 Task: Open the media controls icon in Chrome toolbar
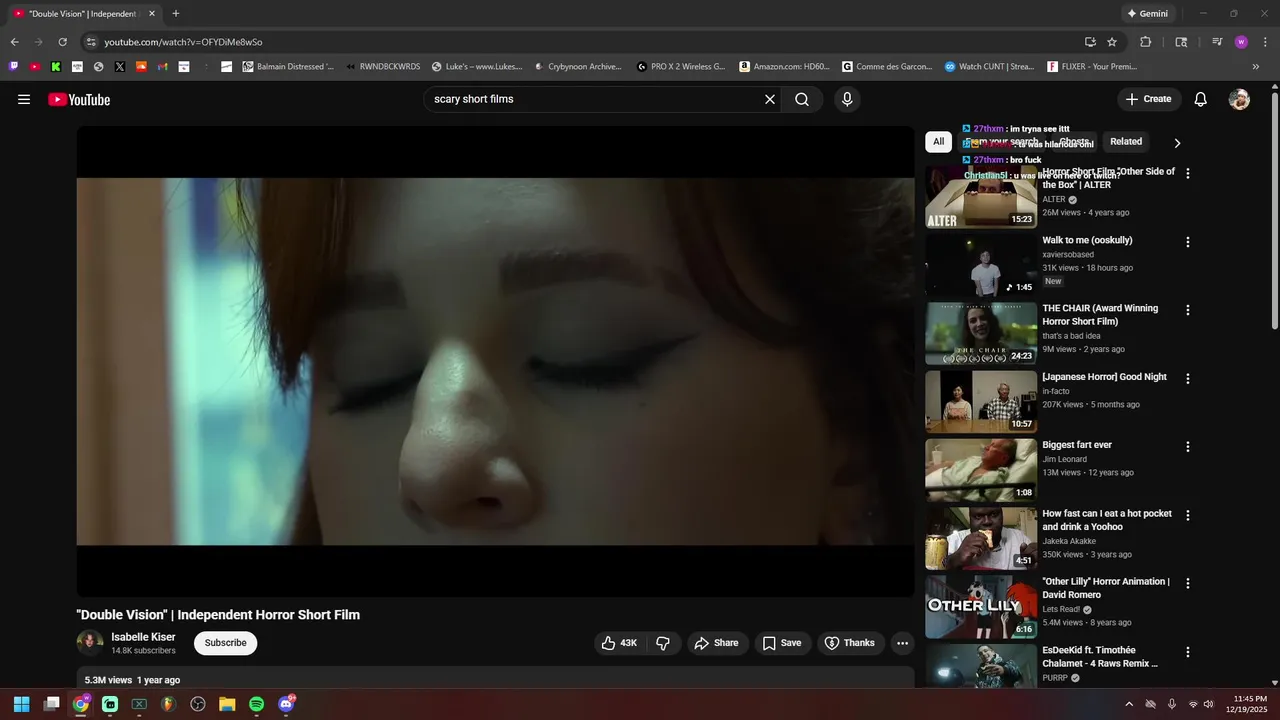[x=1217, y=42]
